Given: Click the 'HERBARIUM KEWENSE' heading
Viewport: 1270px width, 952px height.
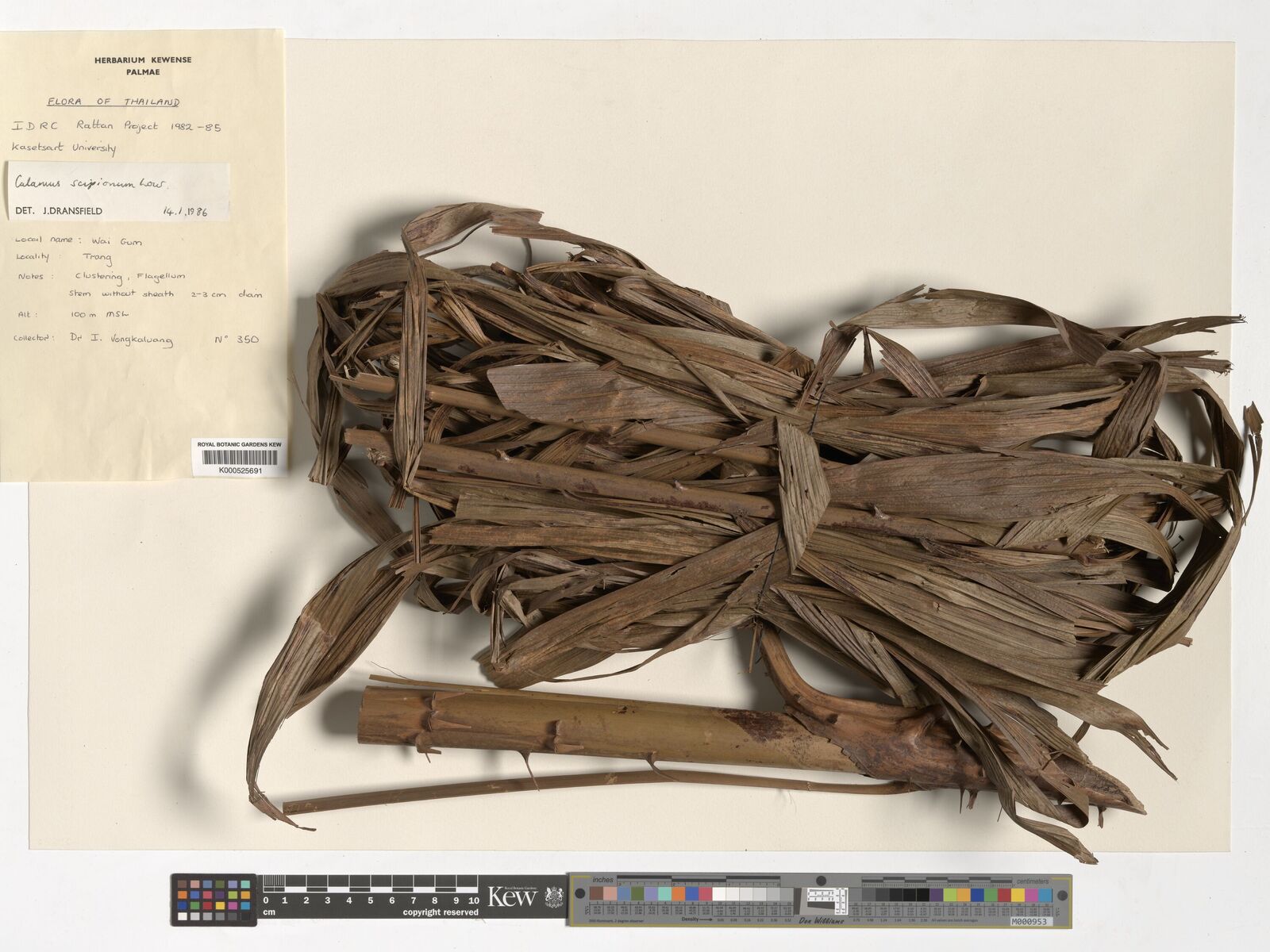Looking at the screenshot, I should pyautogui.click(x=143, y=59).
